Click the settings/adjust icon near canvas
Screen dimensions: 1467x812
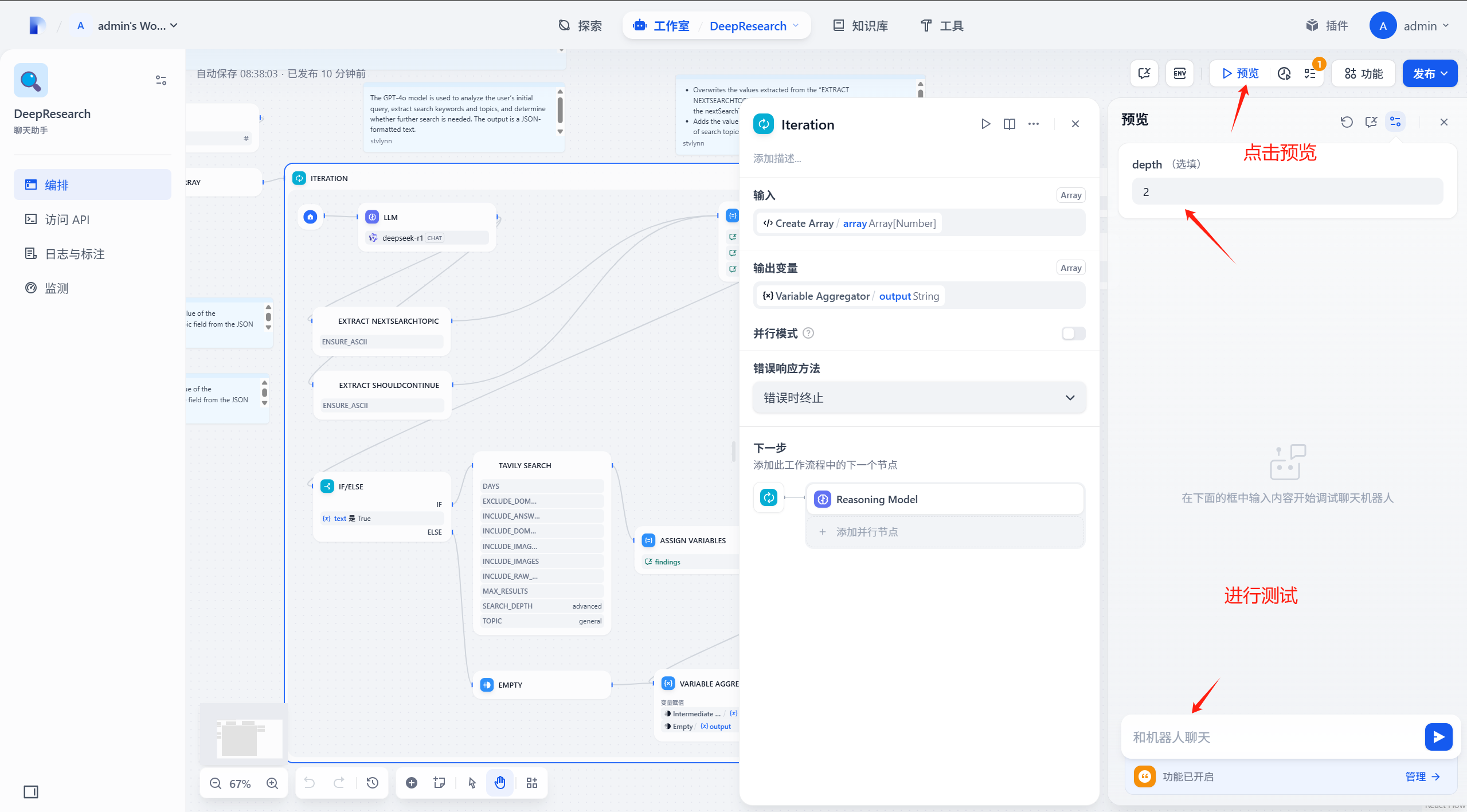point(160,80)
